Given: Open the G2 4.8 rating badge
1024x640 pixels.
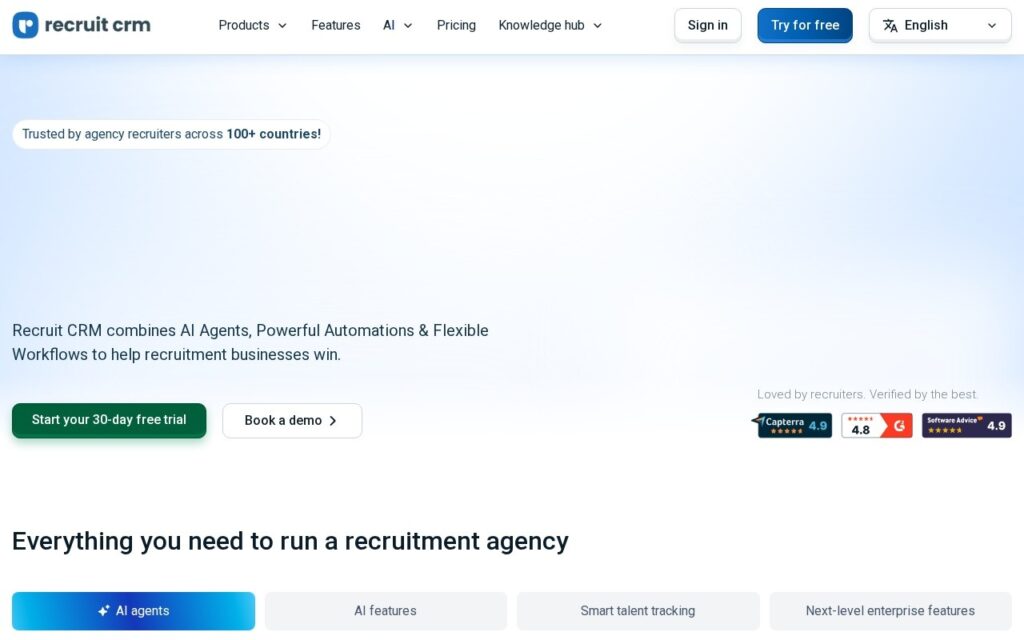Looking at the screenshot, I should point(876,425).
